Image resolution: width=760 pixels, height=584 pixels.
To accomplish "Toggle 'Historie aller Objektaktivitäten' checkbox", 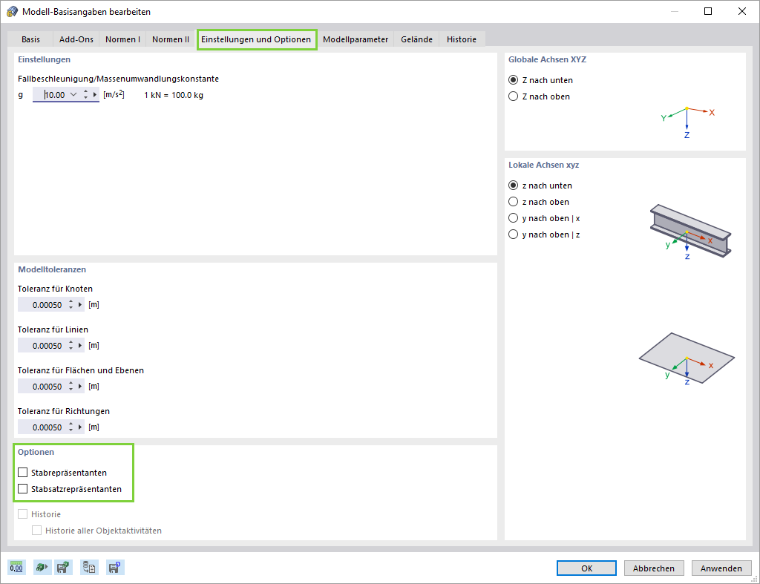I will [37, 531].
